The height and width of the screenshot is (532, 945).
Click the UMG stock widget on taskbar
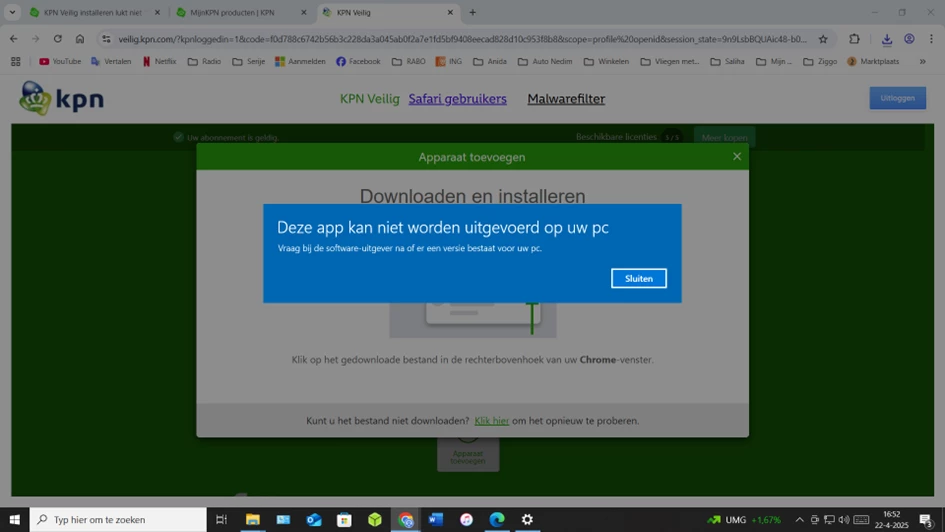pyautogui.click(x=744, y=519)
